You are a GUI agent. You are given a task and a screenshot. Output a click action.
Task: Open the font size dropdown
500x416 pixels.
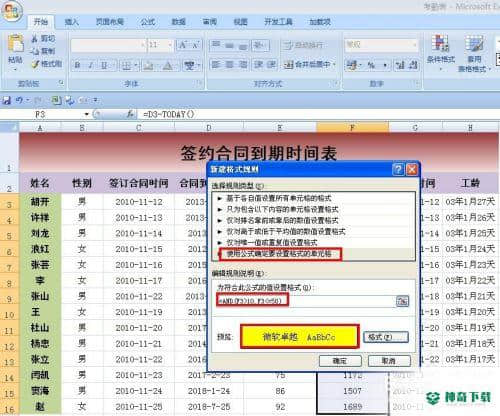170,45
